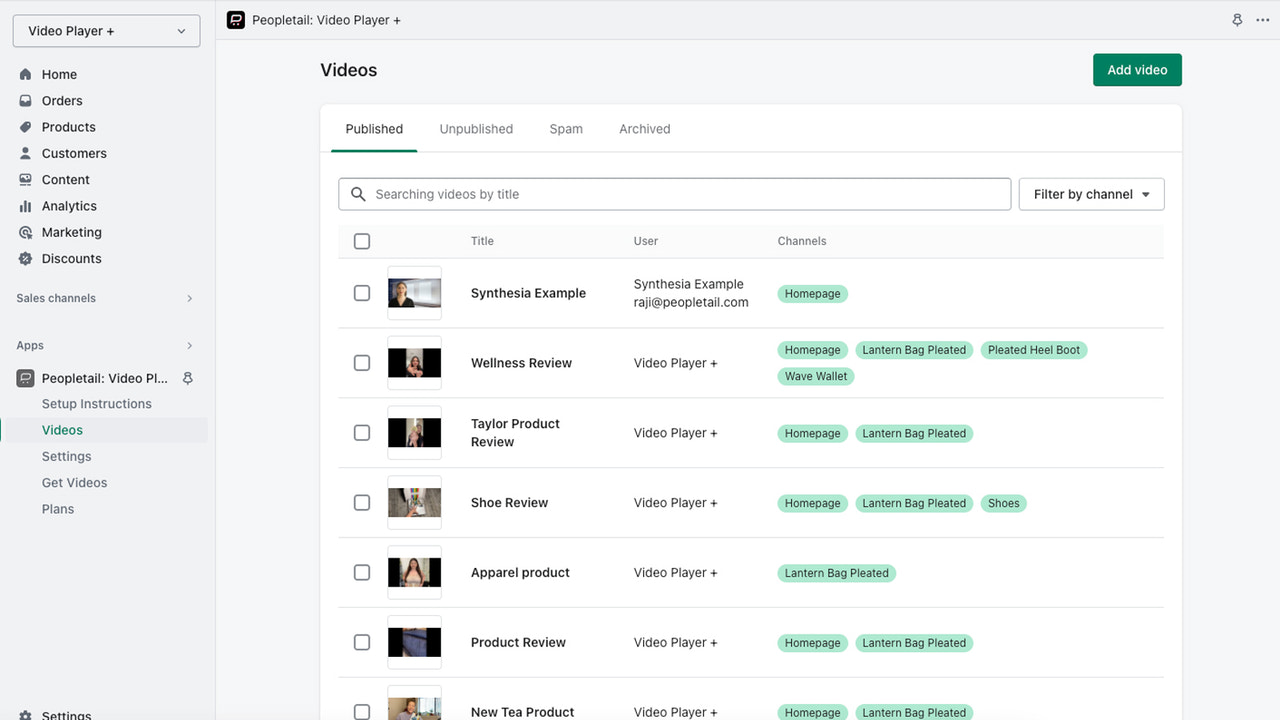
Task: Open the Spam tab
Action: [565, 128]
